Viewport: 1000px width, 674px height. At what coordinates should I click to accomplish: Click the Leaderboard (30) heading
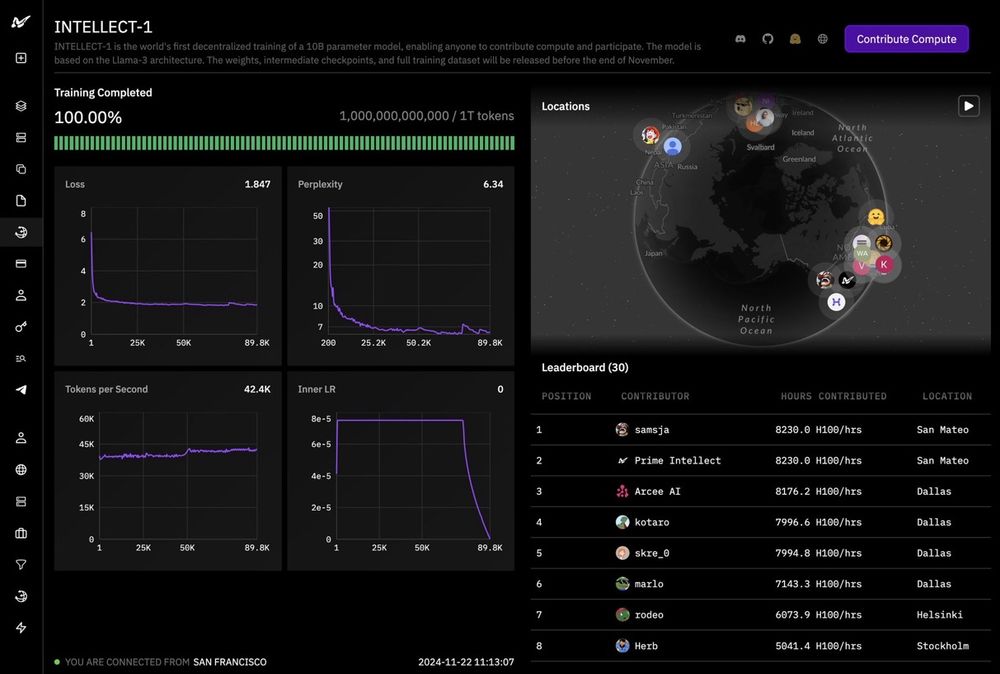585,367
